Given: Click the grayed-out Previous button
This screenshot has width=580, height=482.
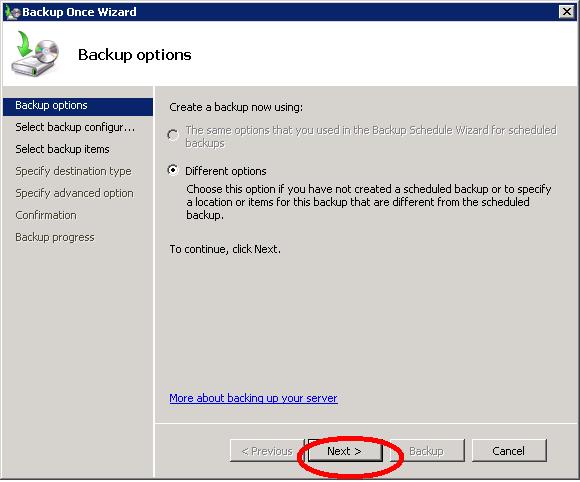Looking at the screenshot, I should click(267, 451).
